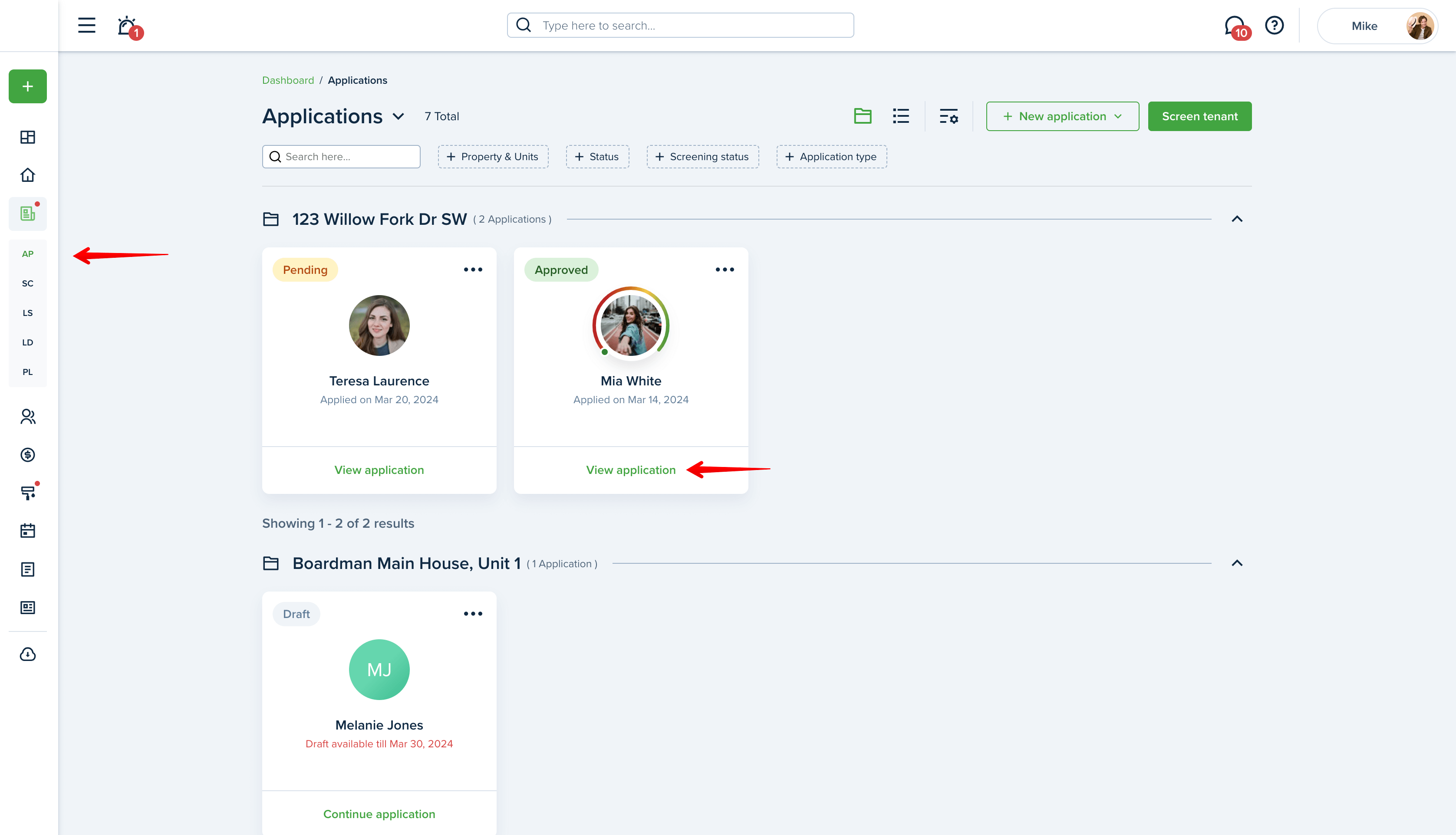Continue application for Melanie Jones
The height and width of the screenshot is (835, 1456).
[379, 814]
